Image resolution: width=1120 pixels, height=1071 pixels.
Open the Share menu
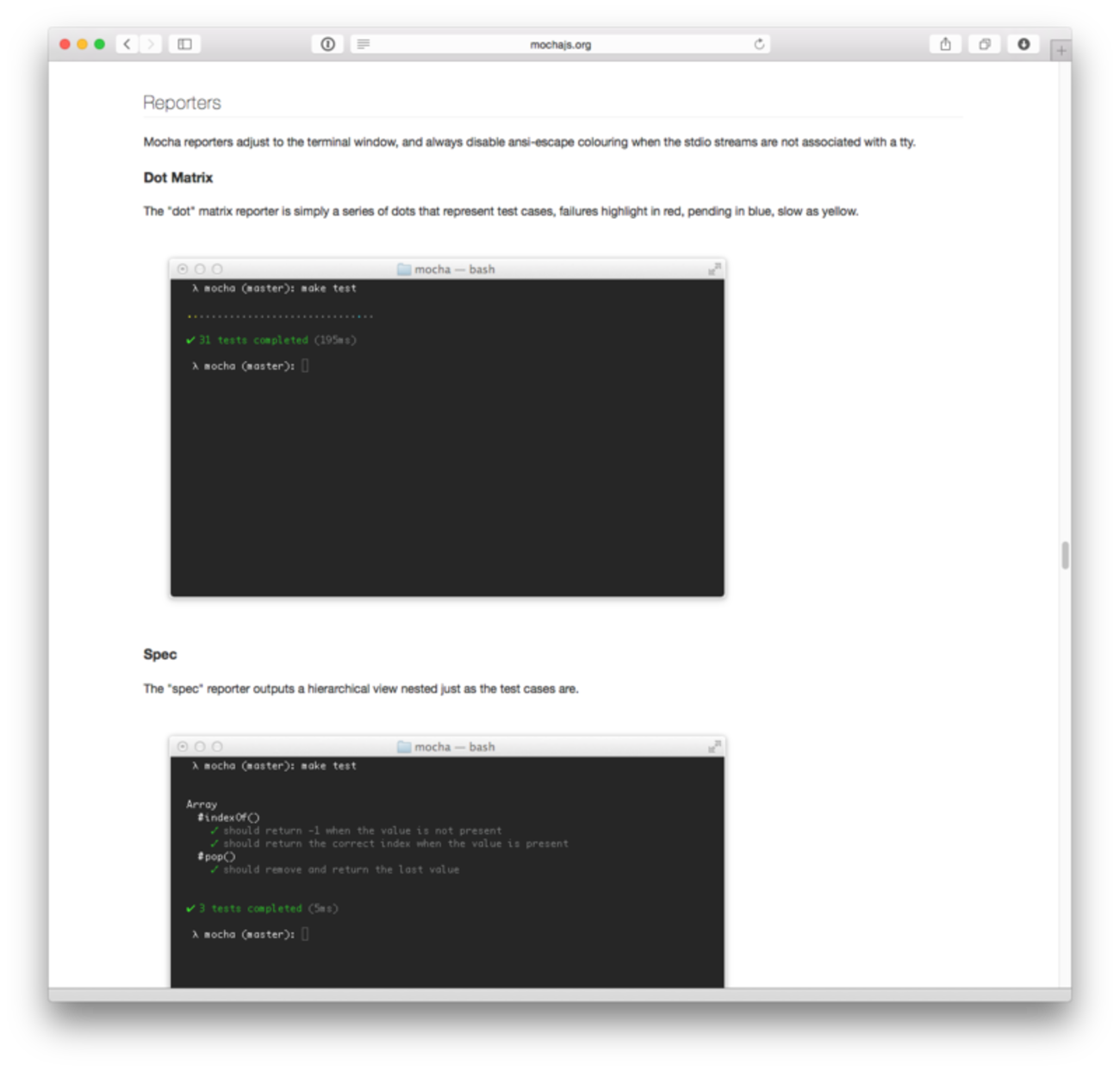[x=945, y=44]
